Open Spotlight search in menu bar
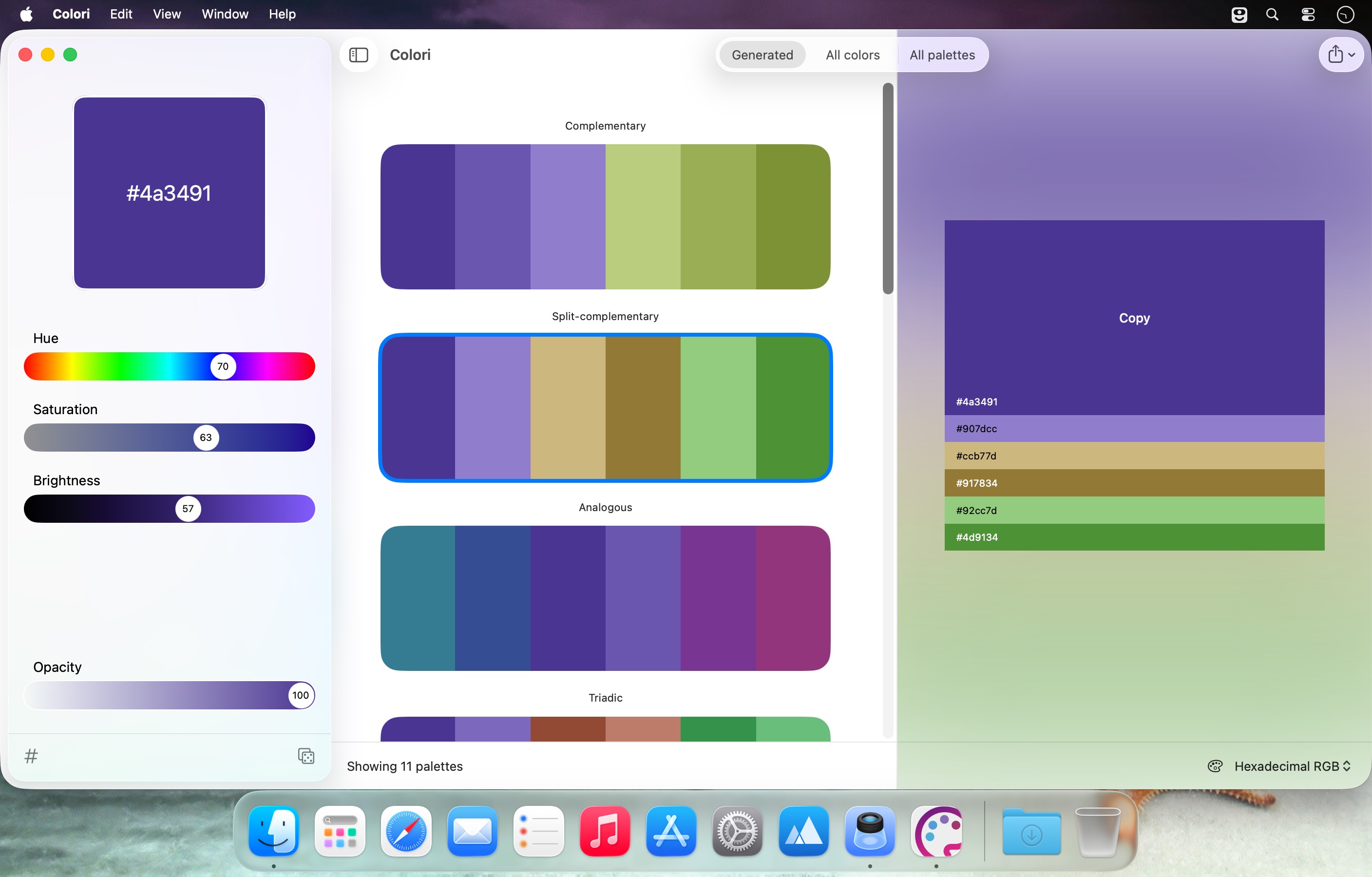Screen dimensions: 1372x877 pyautogui.click(x=1272, y=14)
